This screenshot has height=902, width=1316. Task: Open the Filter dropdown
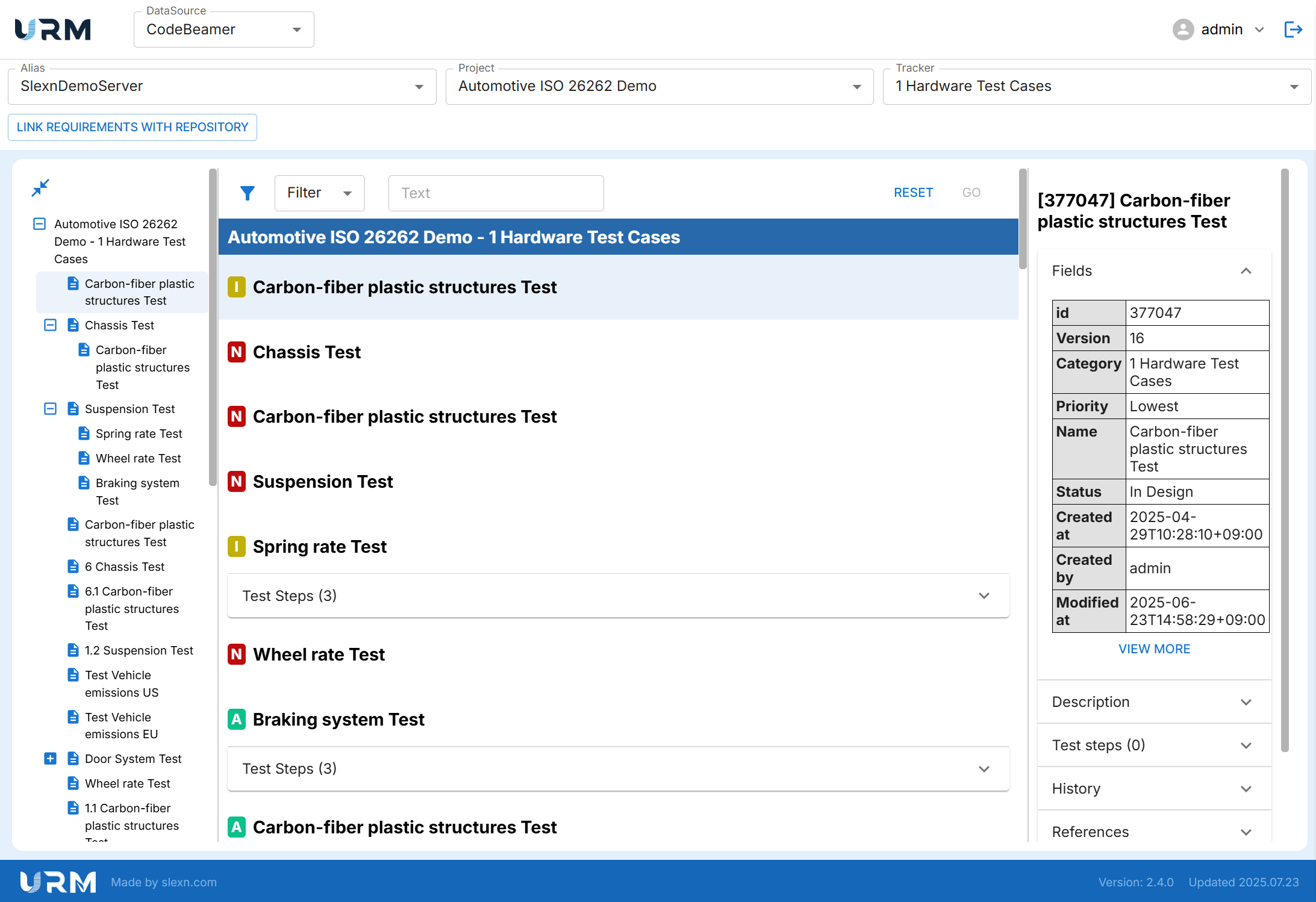click(x=319, y=193)
